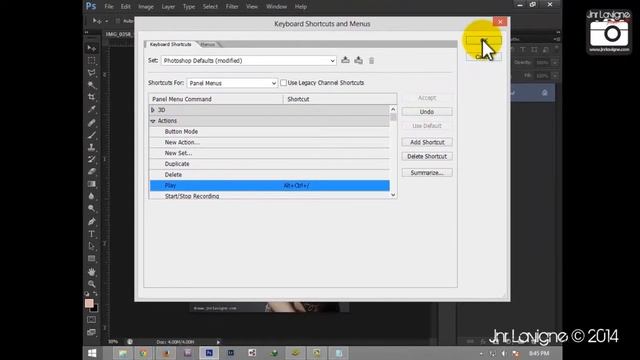640x360 pixels.
Task: Select the Hand tool
Action: [x=92, y=272]
